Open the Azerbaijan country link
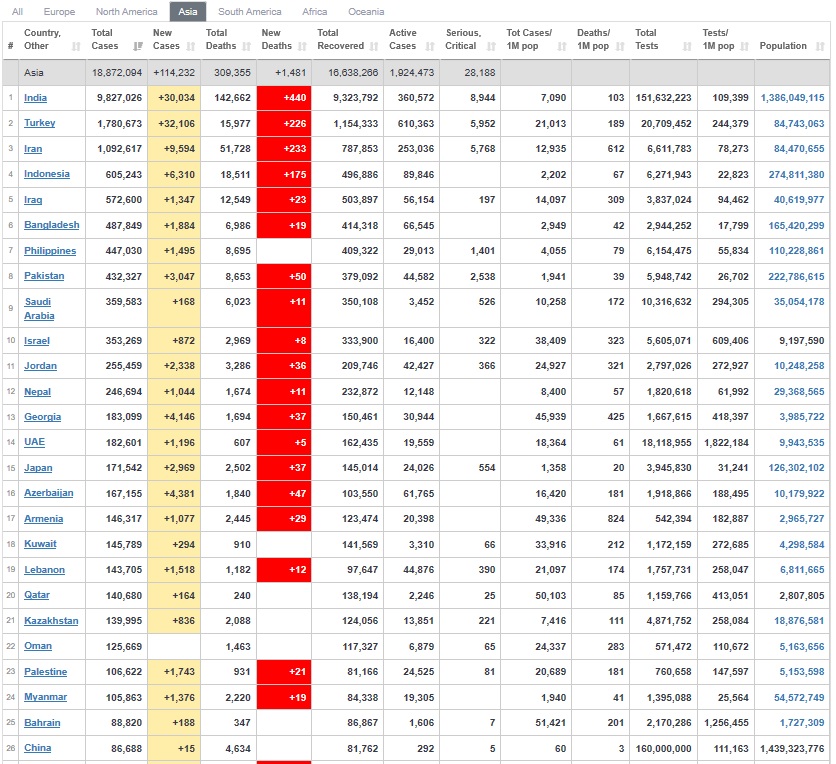 pyautogui.click(x=49, y=493)
